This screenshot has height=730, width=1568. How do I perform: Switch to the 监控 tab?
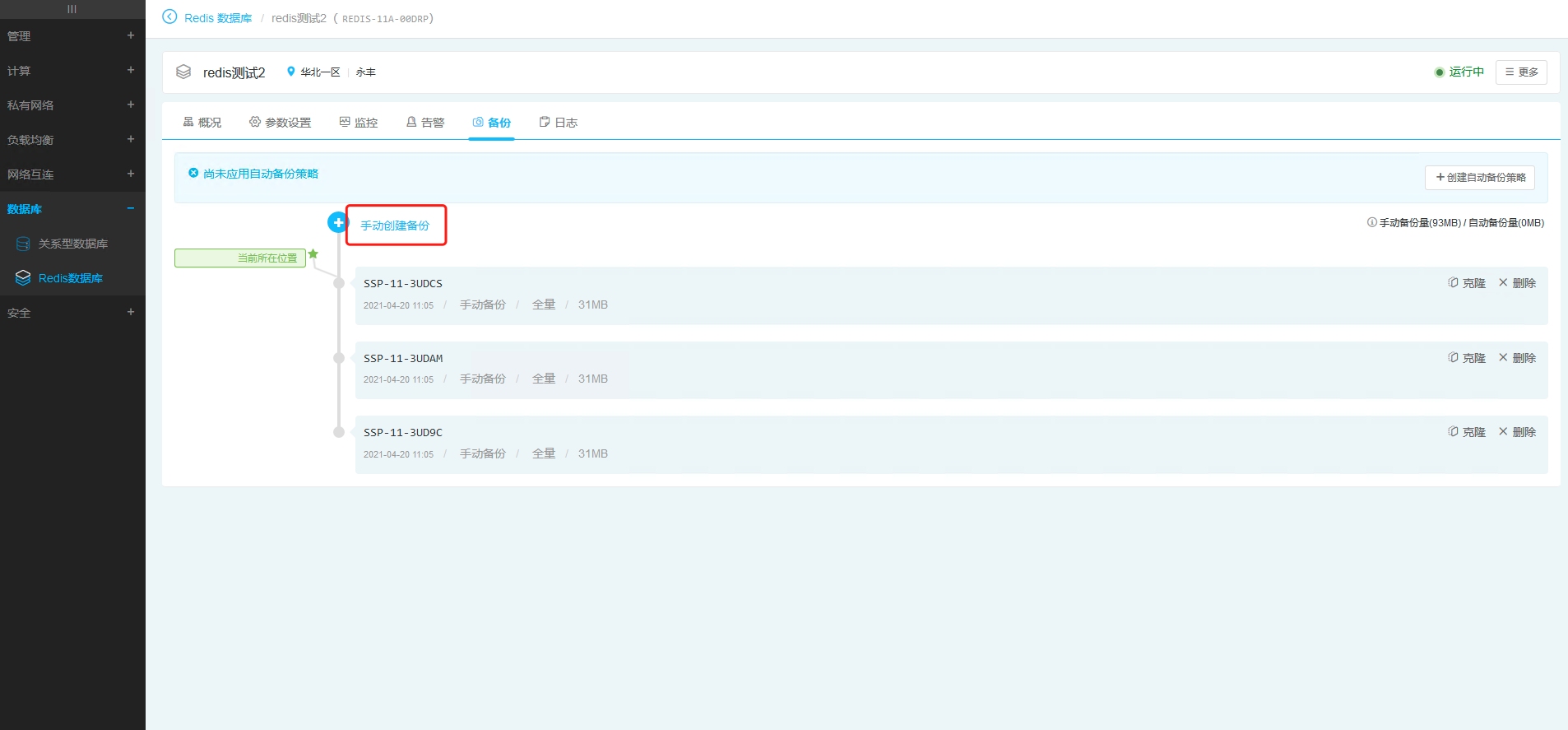pos(359,123)
